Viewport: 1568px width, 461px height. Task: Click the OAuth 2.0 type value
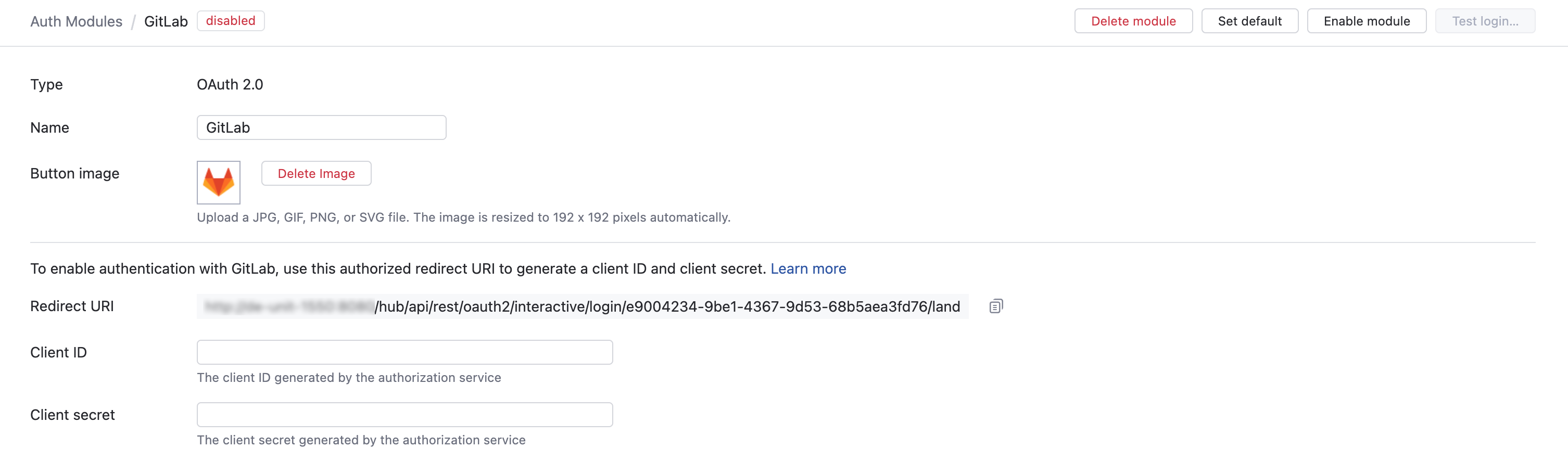230,84
